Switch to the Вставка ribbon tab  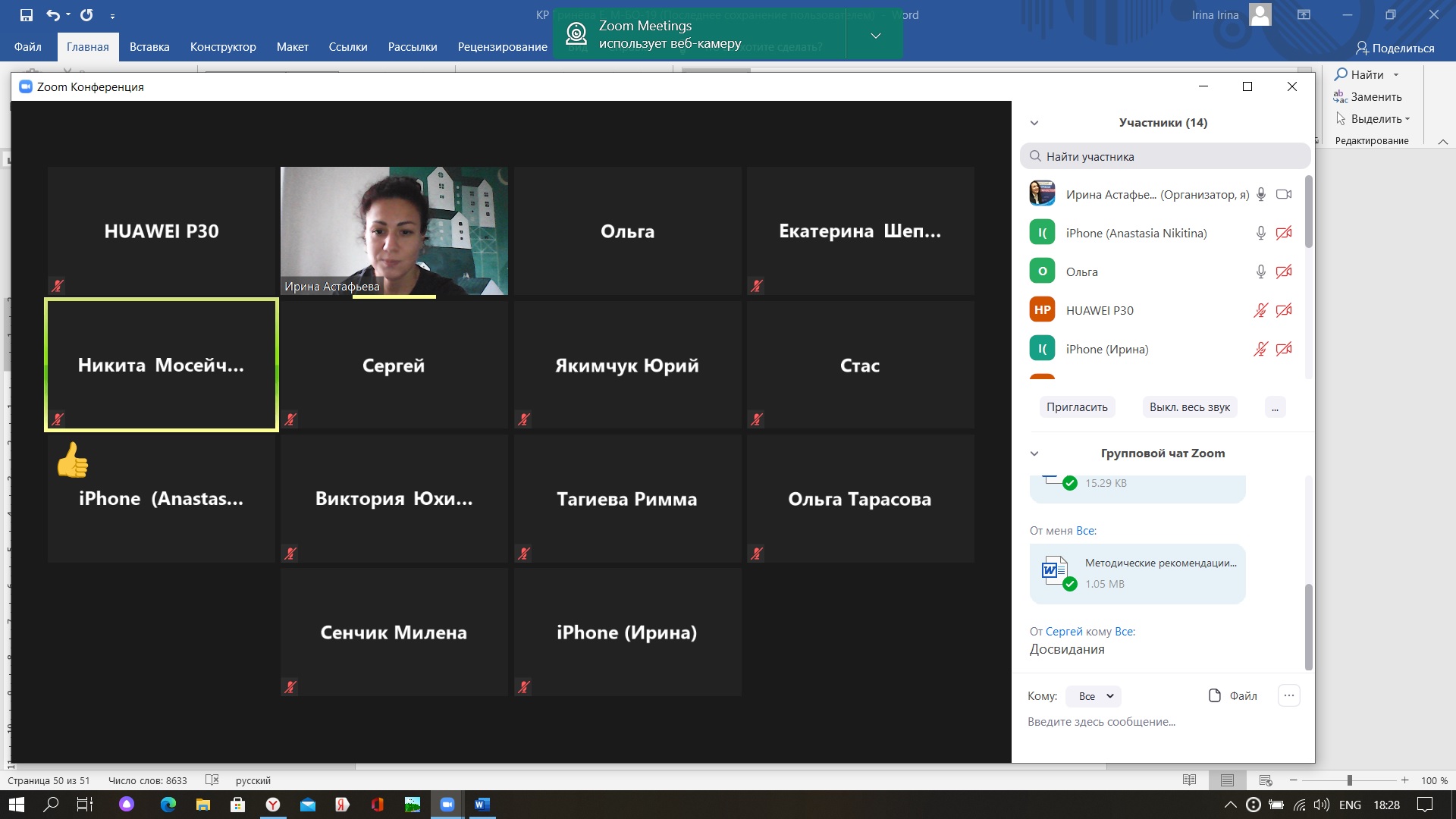pyautogui.click(x=149, y=46)
